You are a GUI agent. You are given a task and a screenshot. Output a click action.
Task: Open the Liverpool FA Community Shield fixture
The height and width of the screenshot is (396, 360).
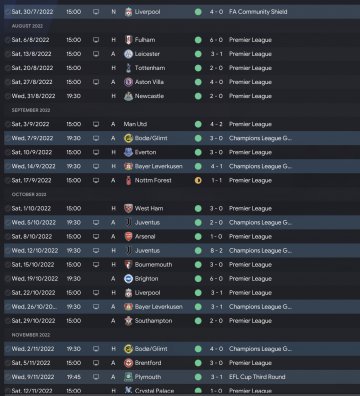coord(182,12)
